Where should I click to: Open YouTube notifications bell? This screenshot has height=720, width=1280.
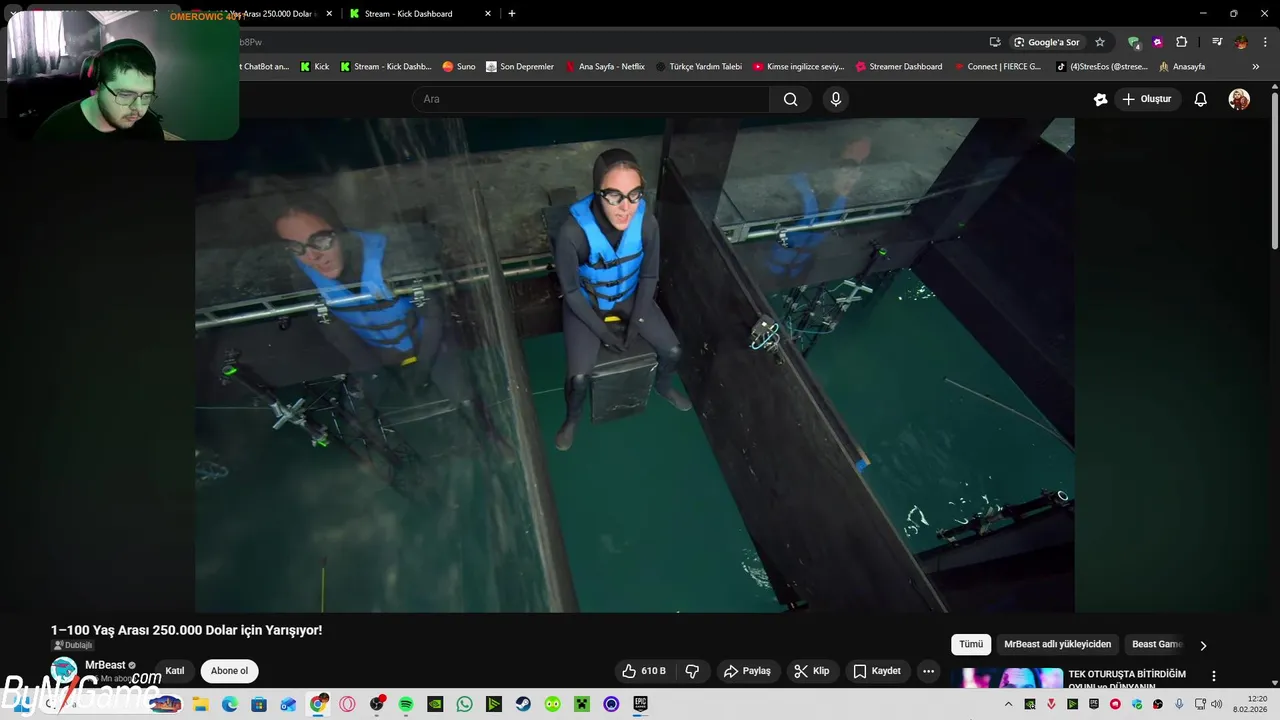pyautogui.click(x=1200, y=99)
